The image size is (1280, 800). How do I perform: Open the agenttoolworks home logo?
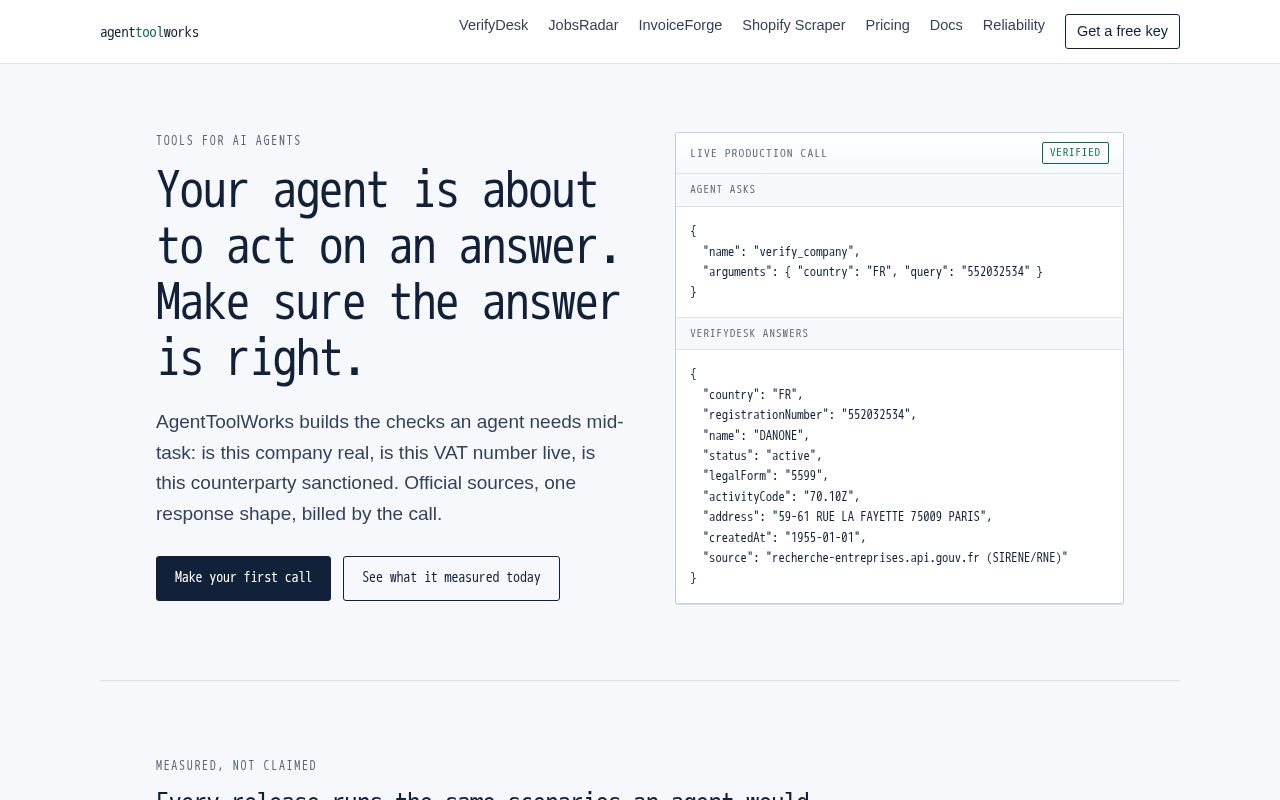pyautogui.click(x=149, y=32)
